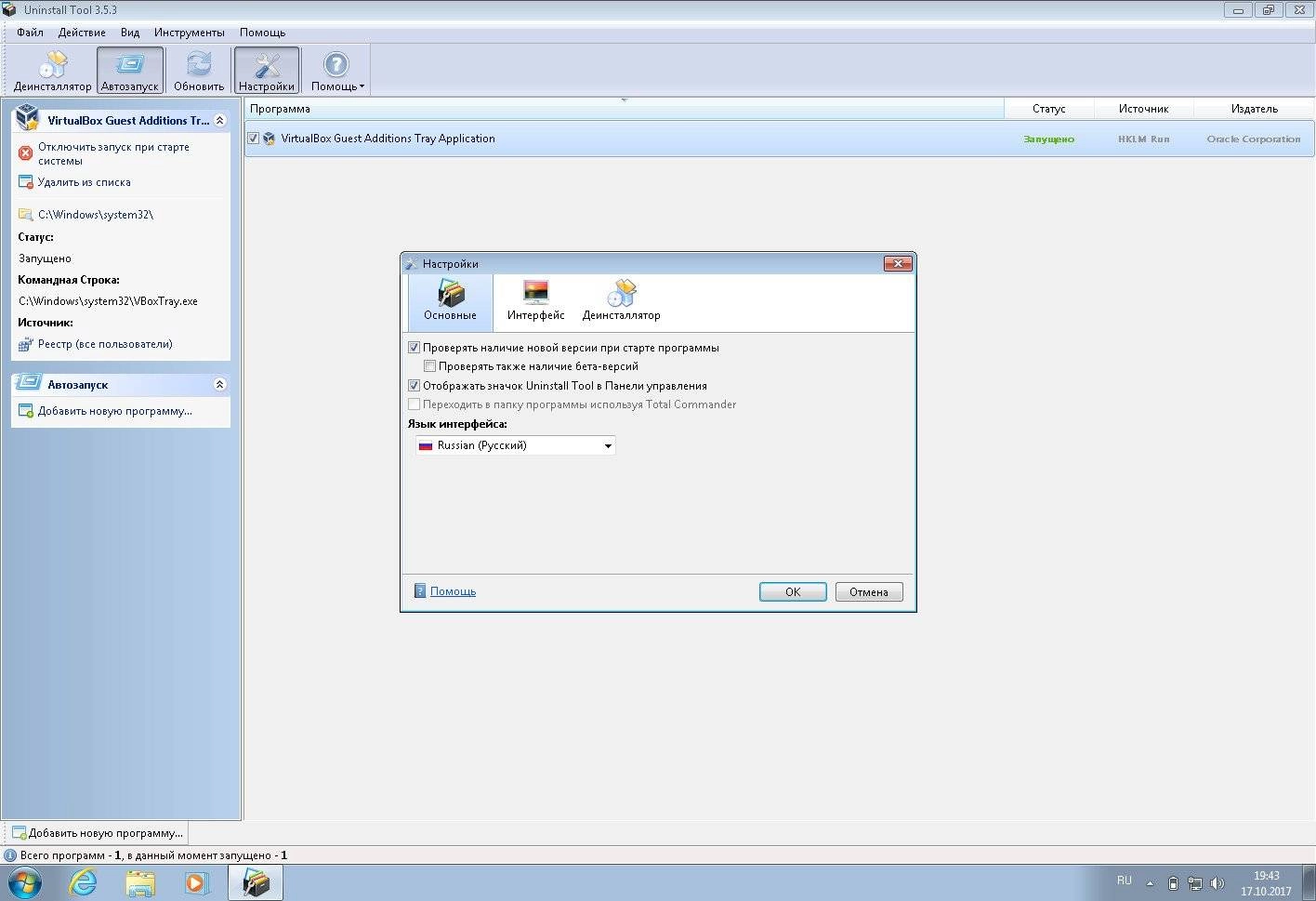1316x901 pixels.
Task: Select the VirtualBox Guest Additions Tray Application row
Action: (780, 139)
